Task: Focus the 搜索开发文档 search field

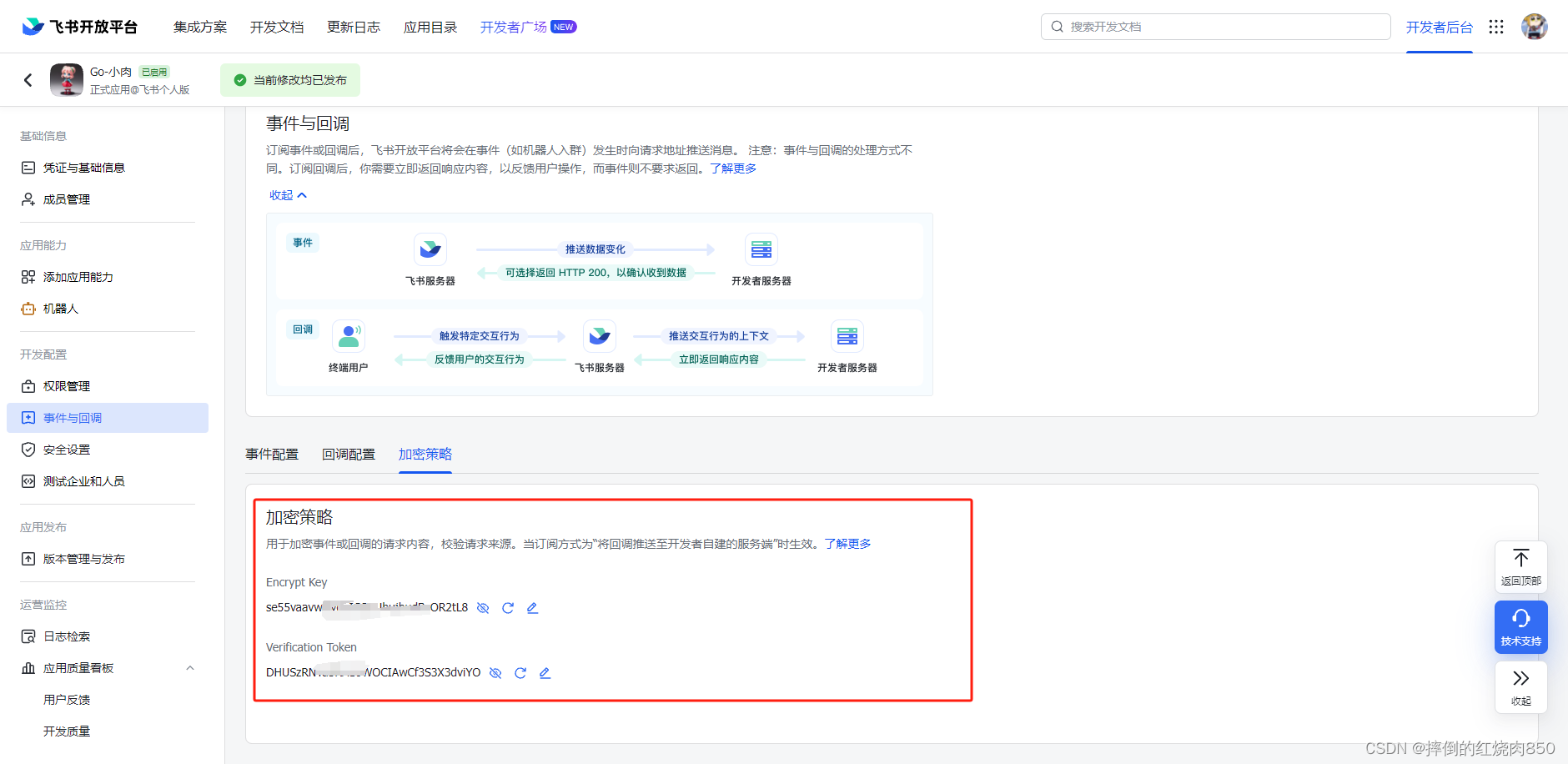Action: coord(1216,27)
